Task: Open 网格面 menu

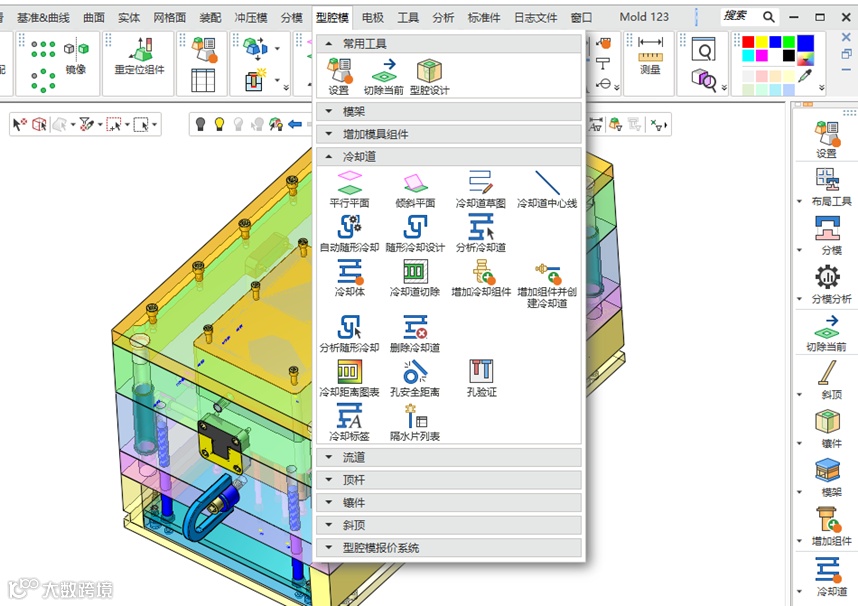Action: [169, 18]
